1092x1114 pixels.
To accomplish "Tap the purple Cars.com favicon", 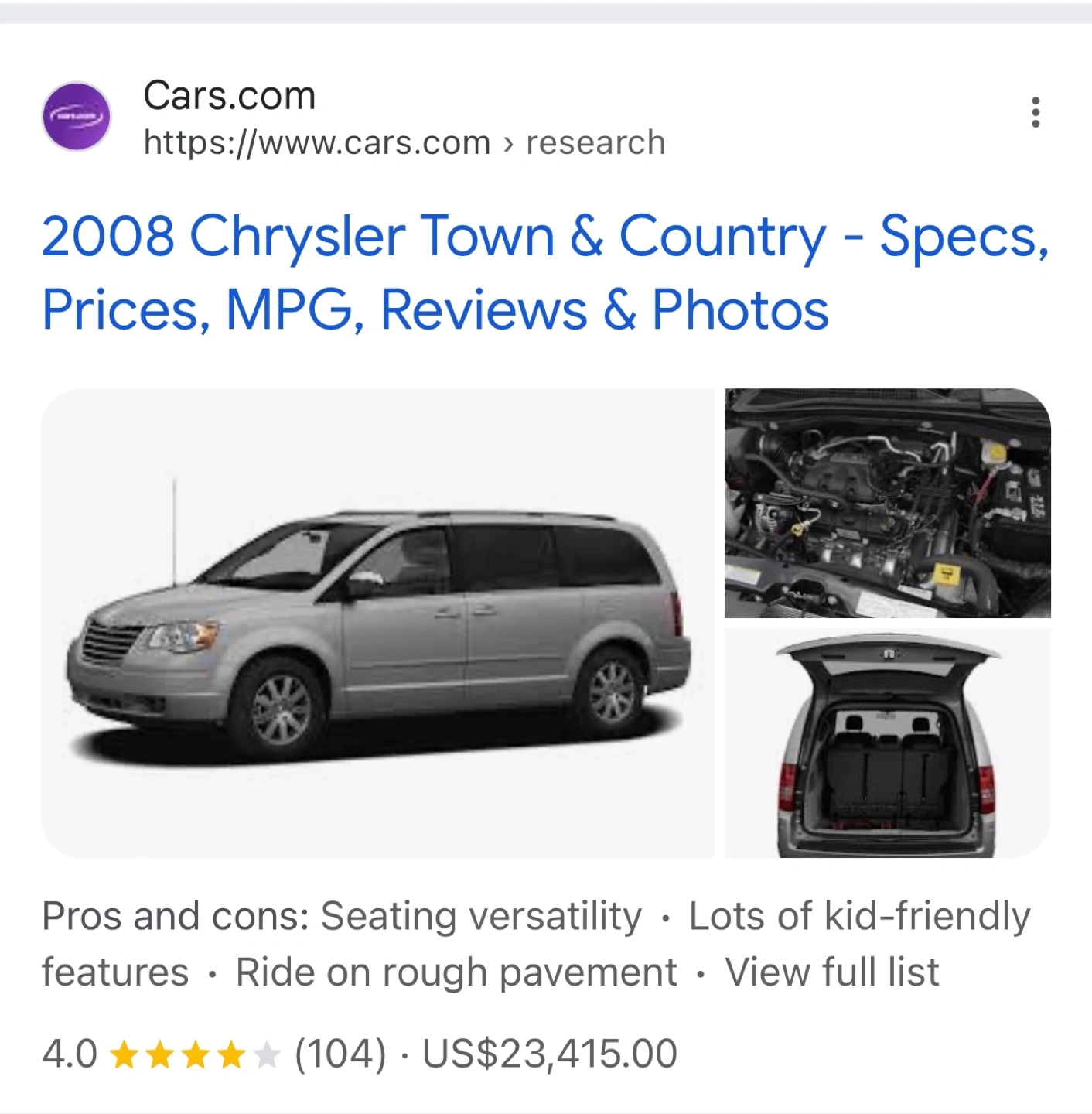I will (x=76, y=117).
